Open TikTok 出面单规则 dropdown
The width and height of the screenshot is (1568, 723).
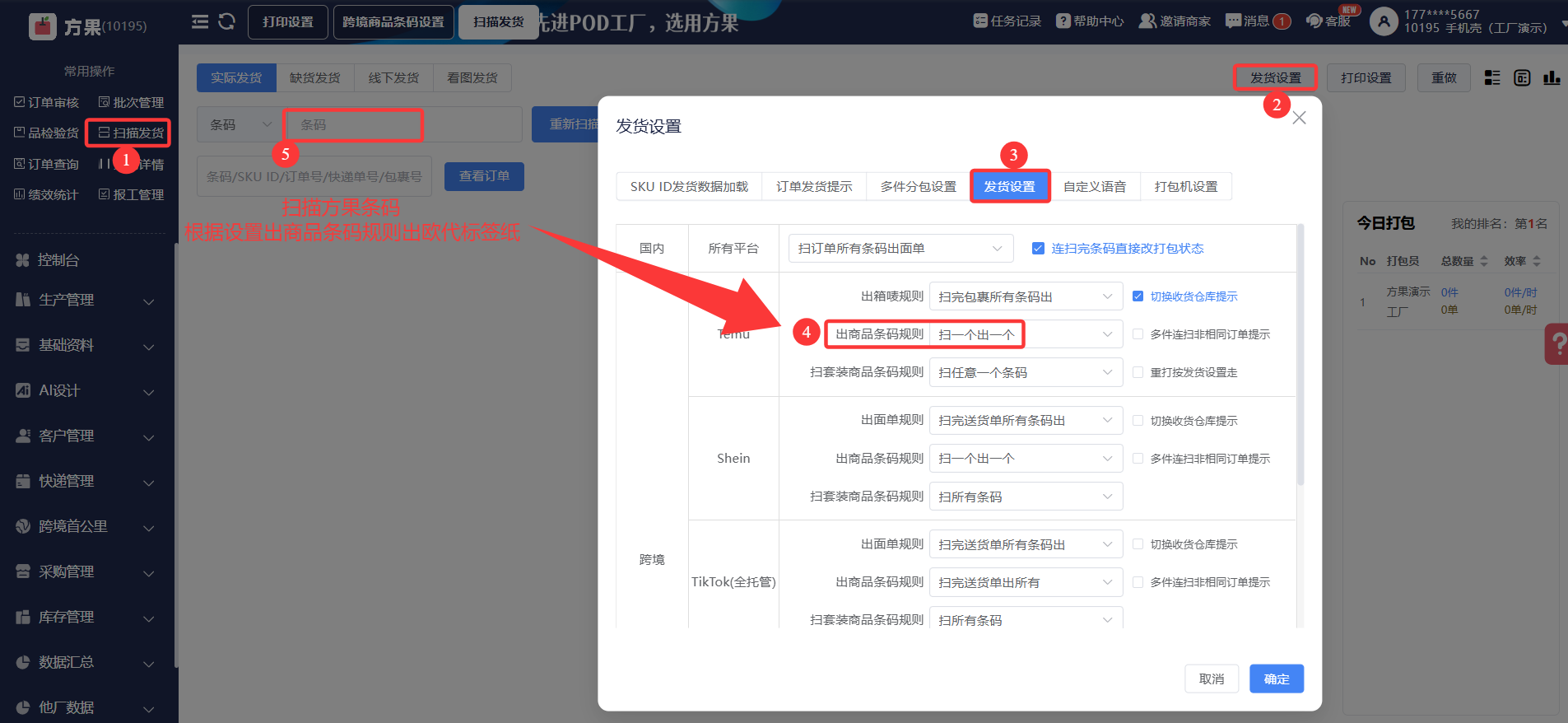click(1026, 544)
